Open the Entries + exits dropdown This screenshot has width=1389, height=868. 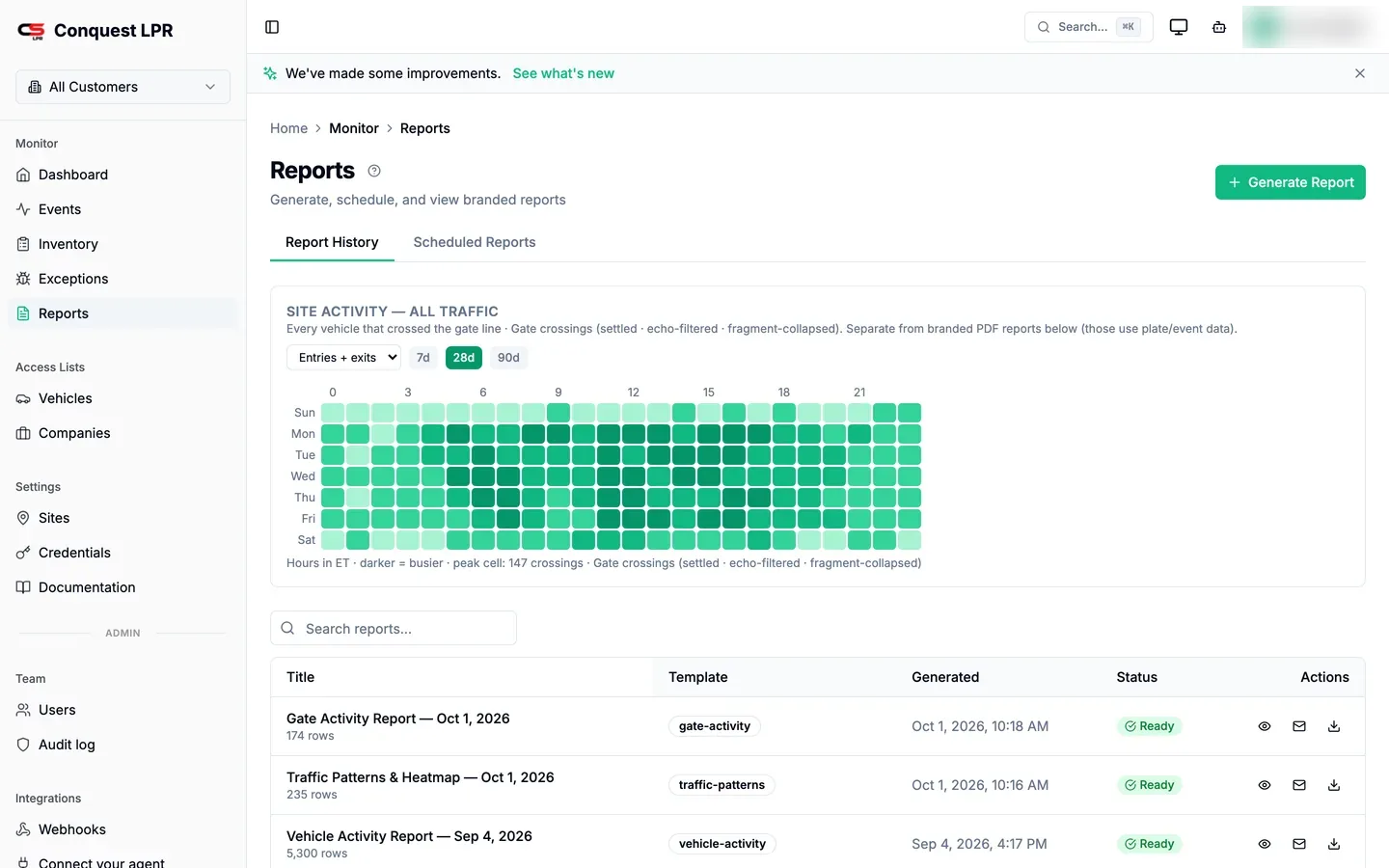(343, 358)
